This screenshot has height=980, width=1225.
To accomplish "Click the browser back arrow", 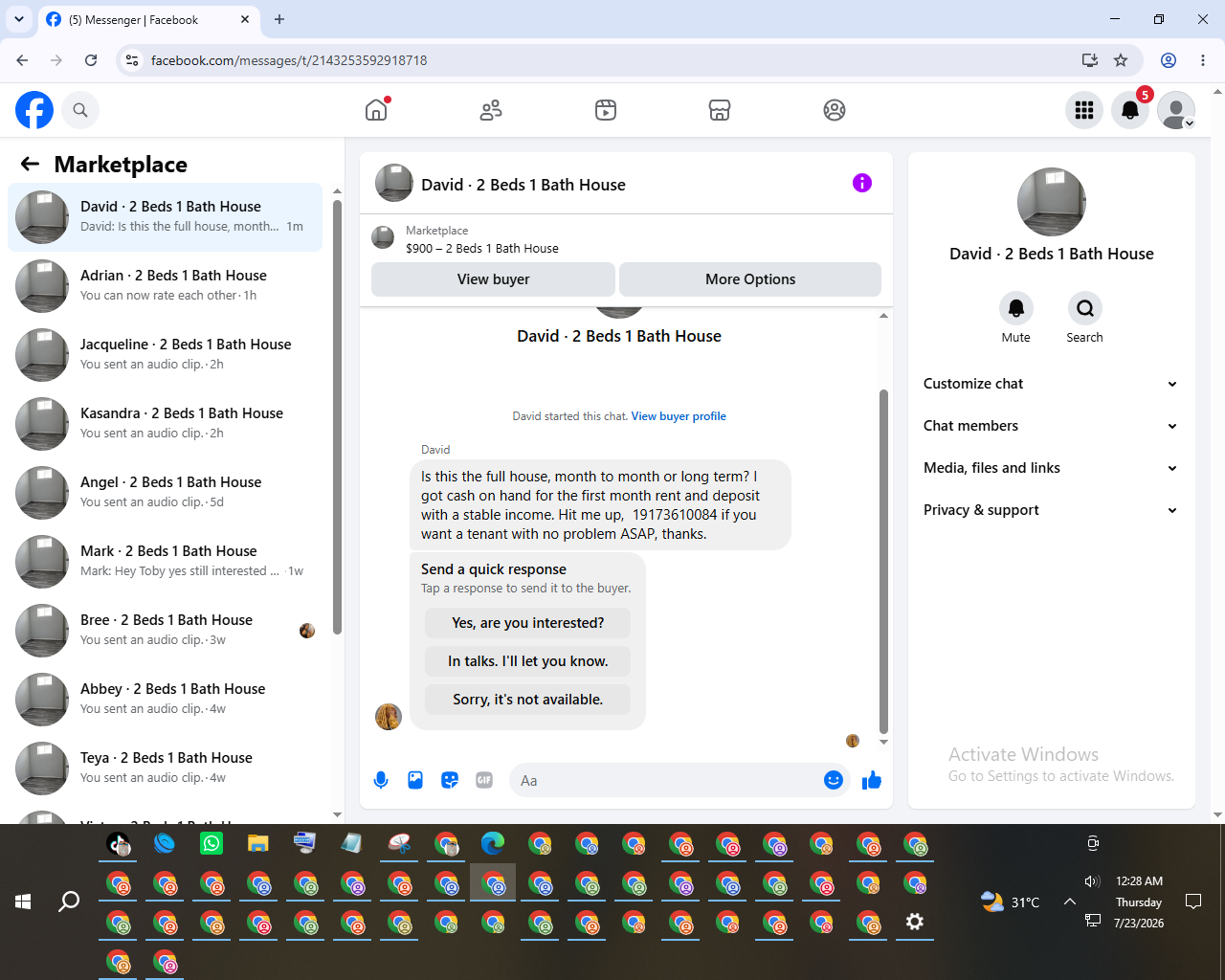I will pyautogui.click(x=22, y=60).
